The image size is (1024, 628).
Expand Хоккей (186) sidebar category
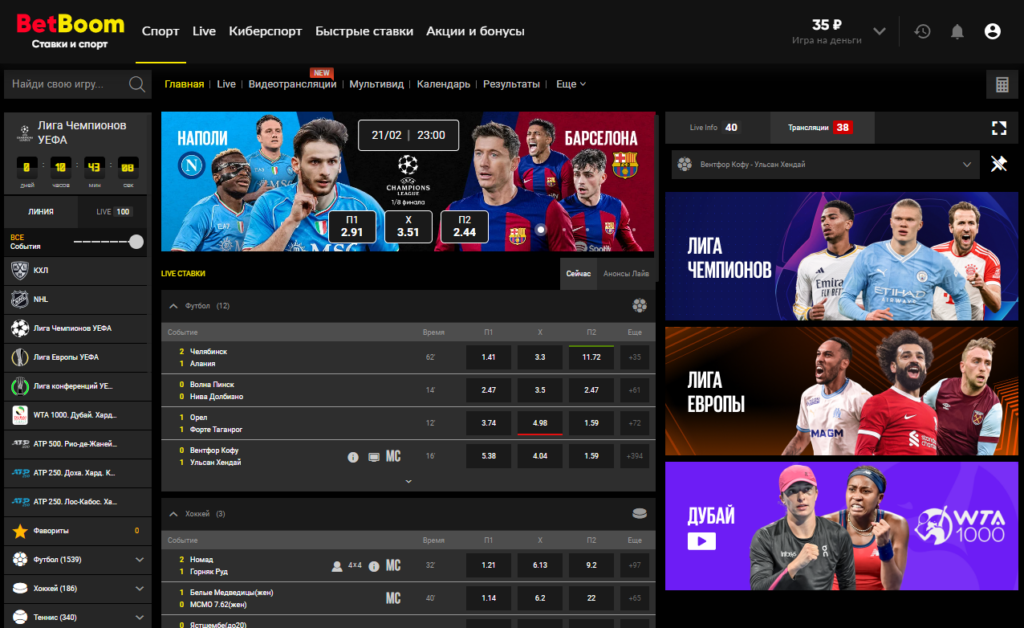pyautogui.click(x=139, y=588)
